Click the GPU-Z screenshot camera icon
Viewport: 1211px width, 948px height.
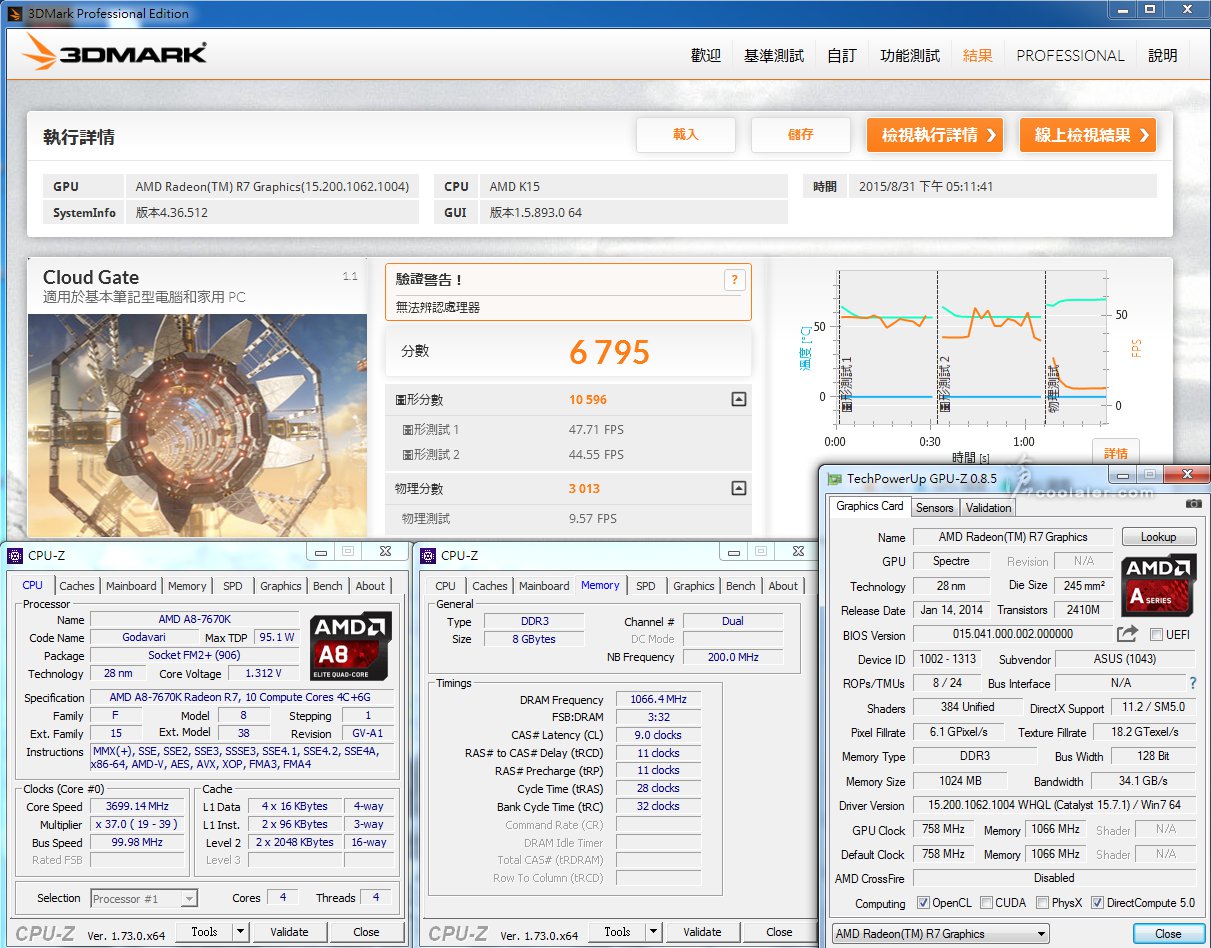pos(1193,504)
